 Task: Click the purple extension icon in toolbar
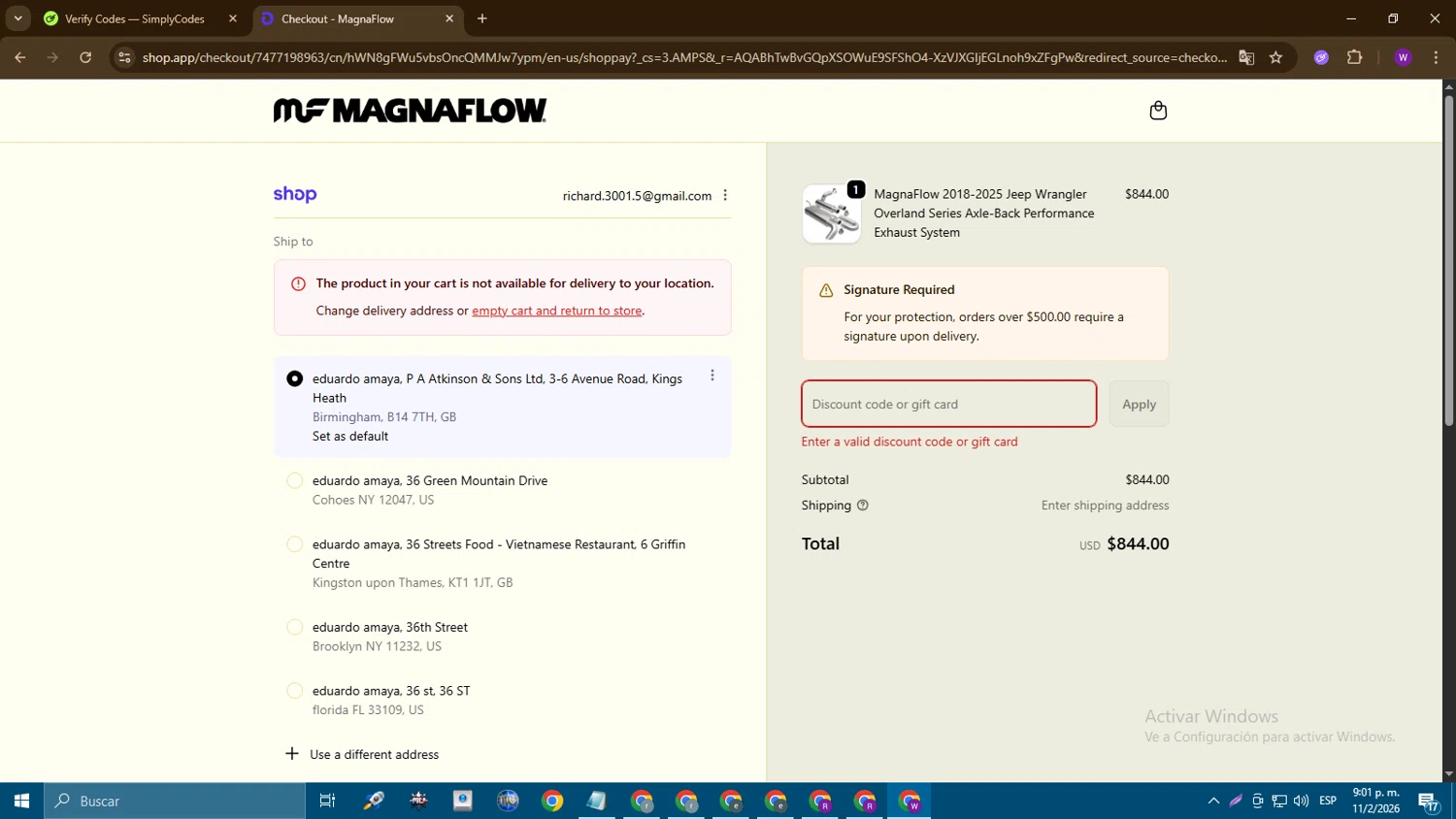pos(1321,57)
